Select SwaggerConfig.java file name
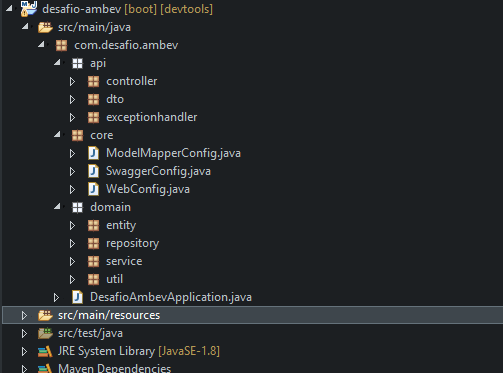The image size is (503, 373). (x=158, y=171)
